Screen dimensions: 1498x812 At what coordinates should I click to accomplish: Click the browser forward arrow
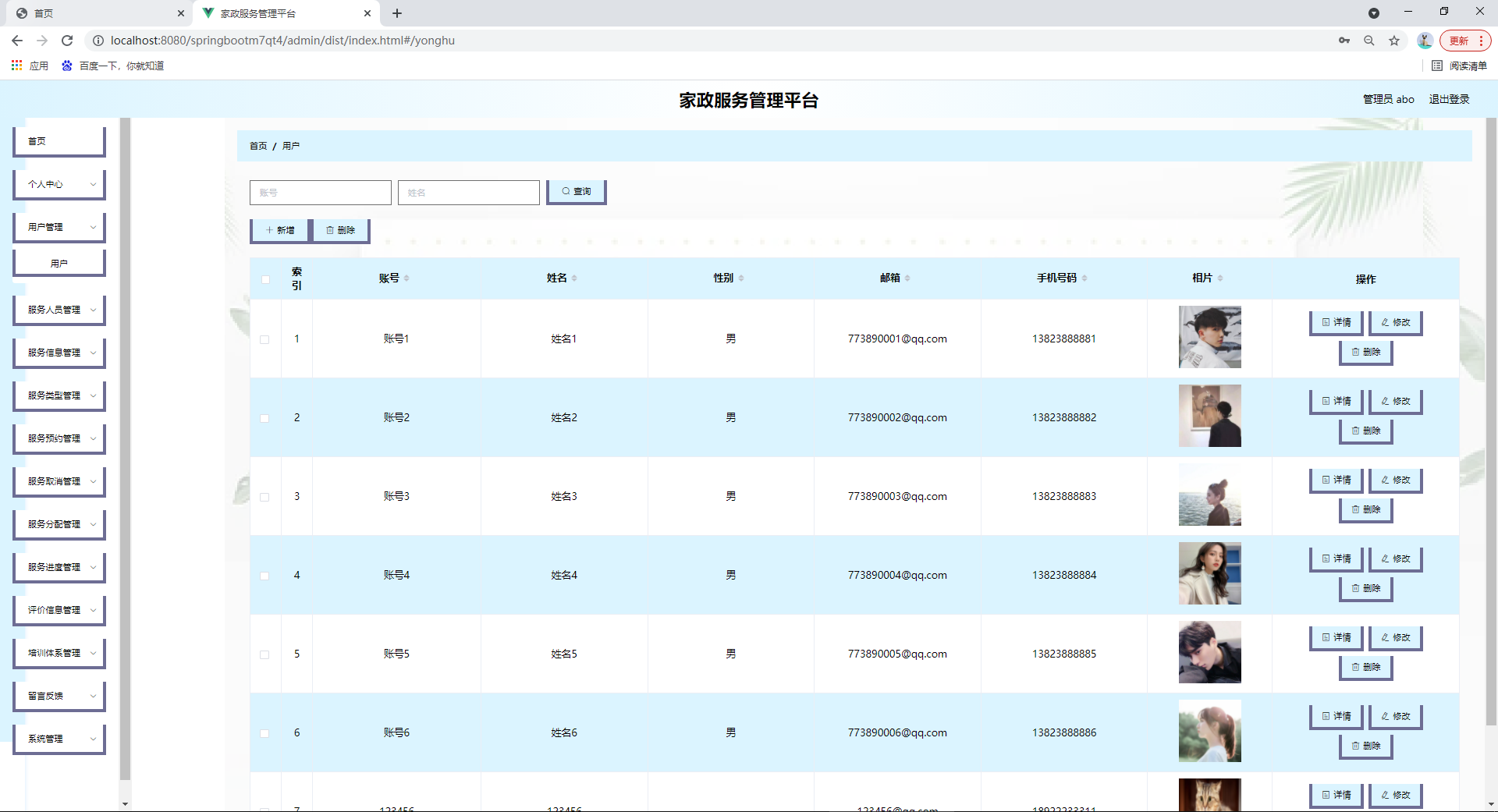42,41
